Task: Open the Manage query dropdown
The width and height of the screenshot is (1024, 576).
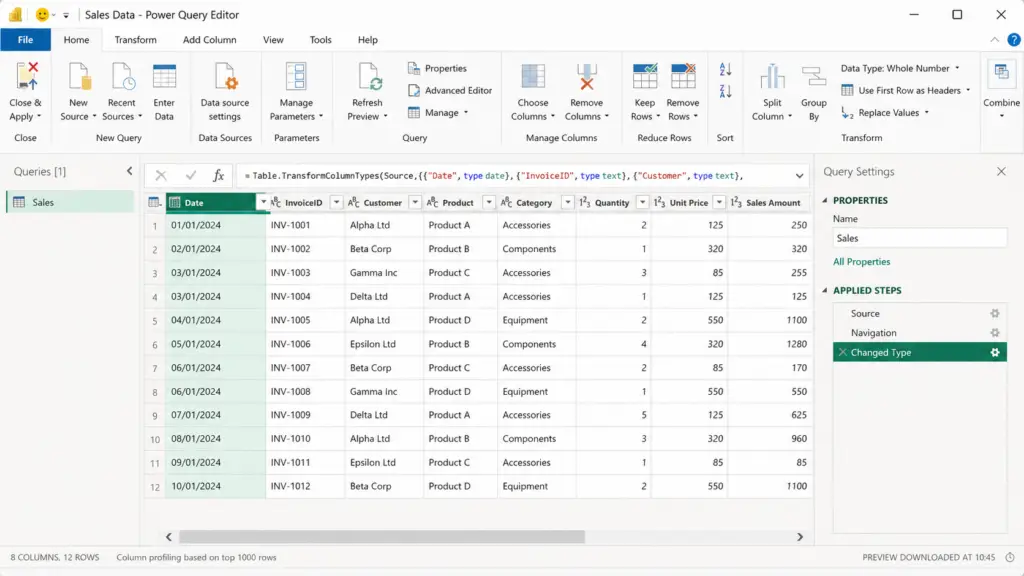Action: (438, 112)
